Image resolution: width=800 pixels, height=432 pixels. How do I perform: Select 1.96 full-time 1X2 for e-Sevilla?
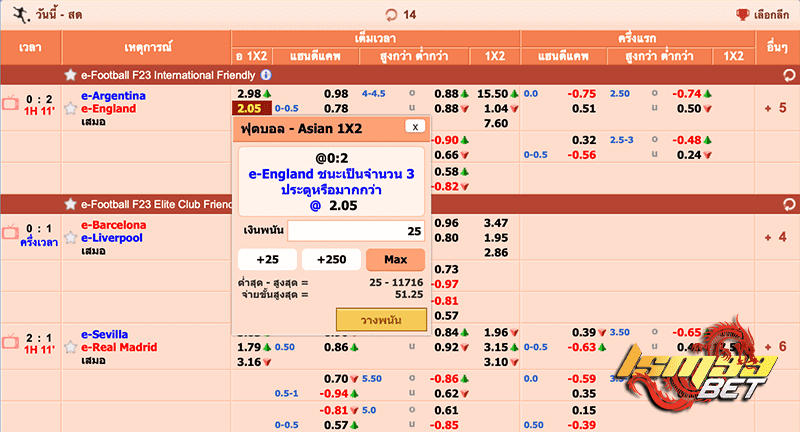[496, 333]
